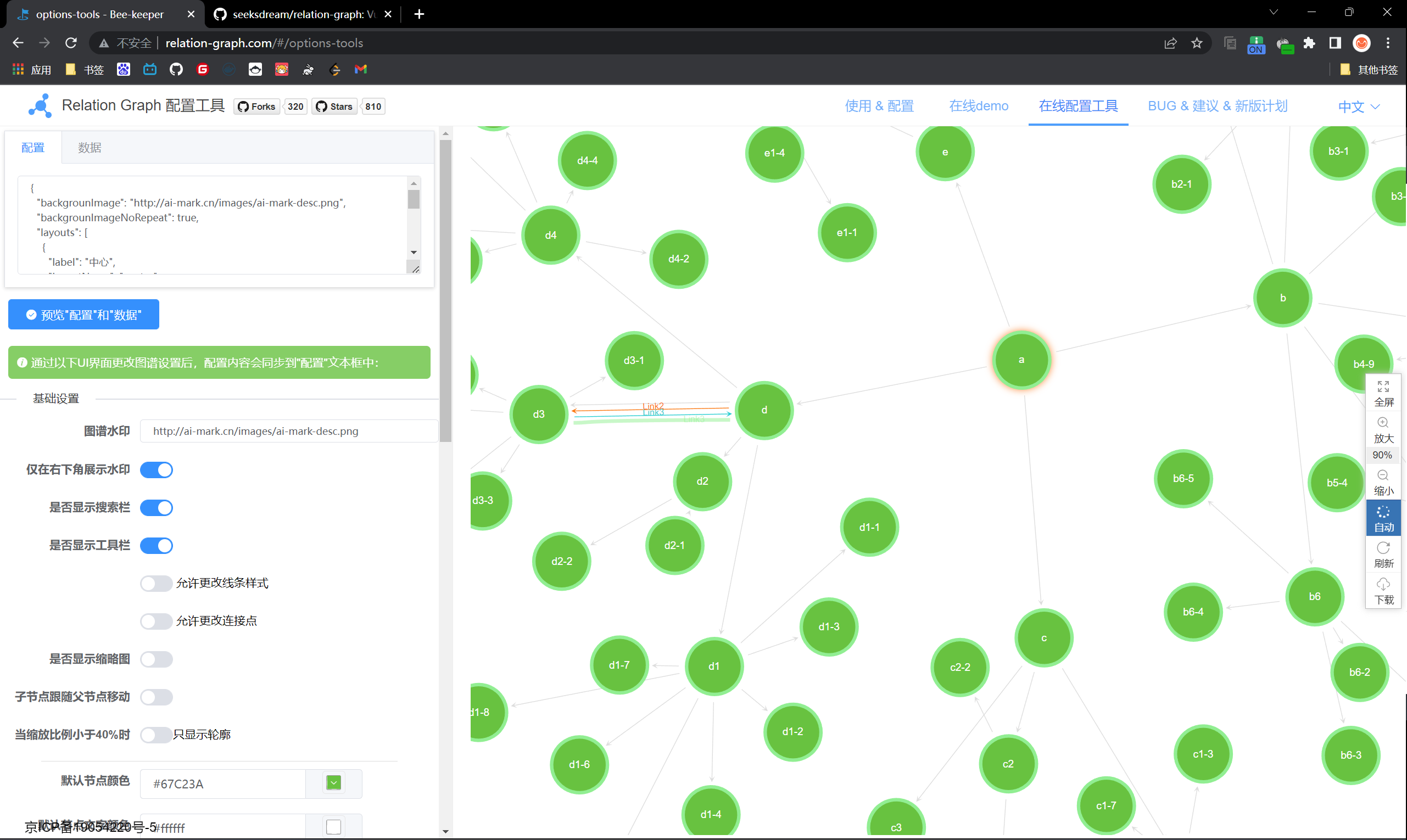Screen dimensions: 1407x840
Task: Click the GitHub Forks badge
Action: [x=257, y=107]
